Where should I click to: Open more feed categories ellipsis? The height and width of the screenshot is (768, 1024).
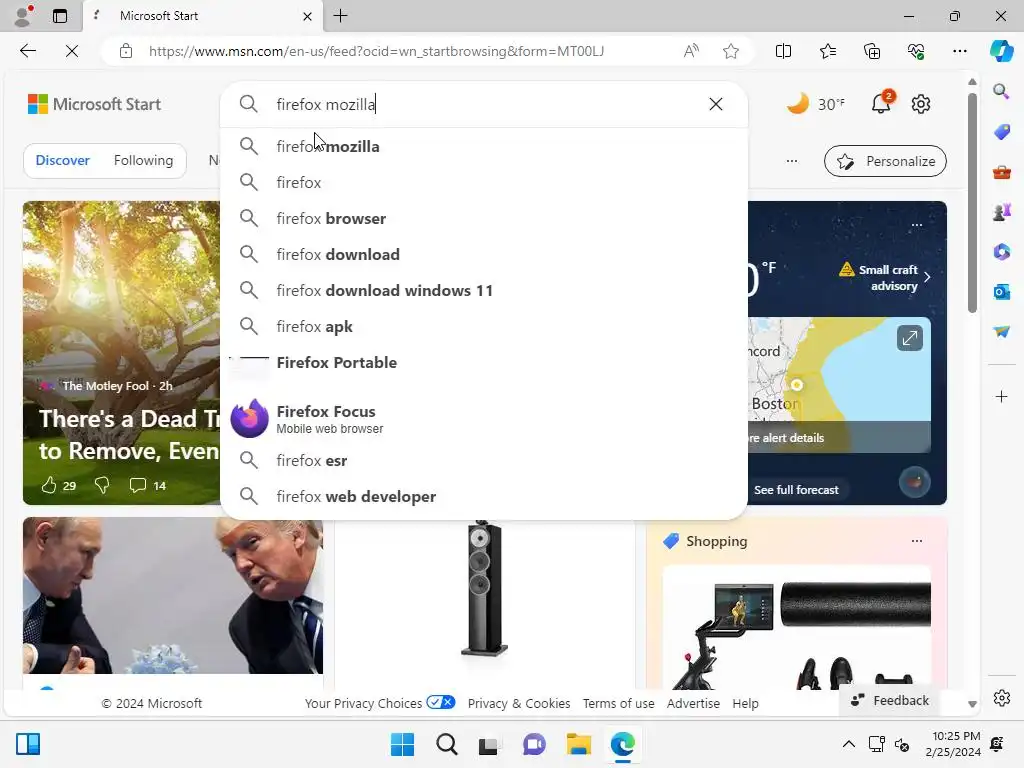(792, 161)
